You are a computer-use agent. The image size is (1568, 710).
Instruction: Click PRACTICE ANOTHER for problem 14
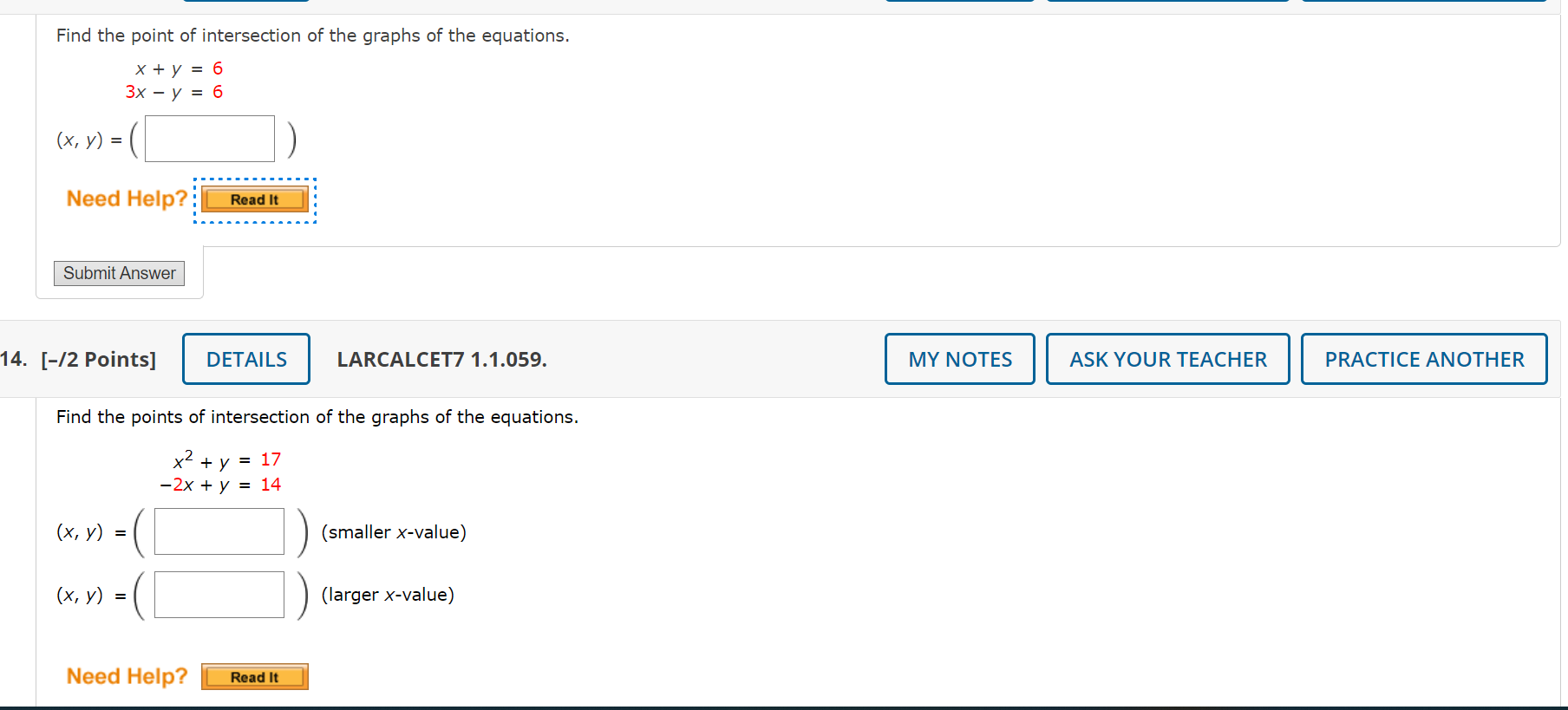1424,358
